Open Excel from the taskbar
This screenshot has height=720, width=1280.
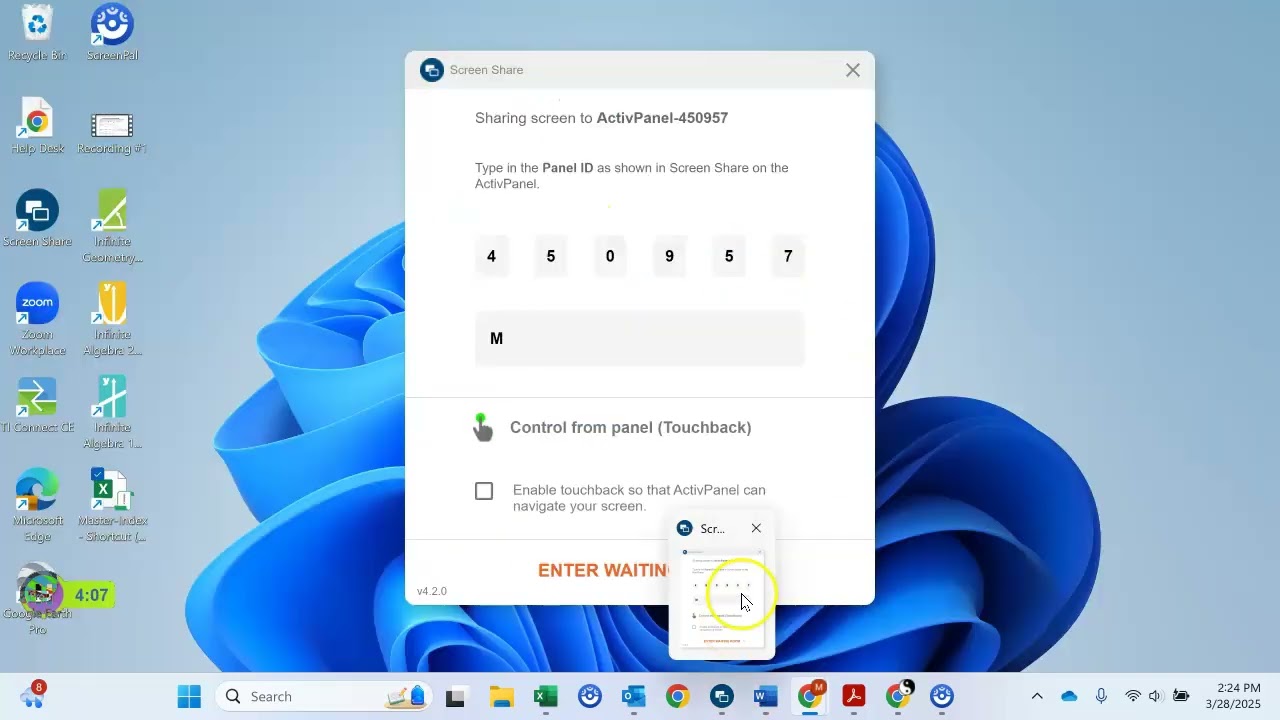point(546,696)
